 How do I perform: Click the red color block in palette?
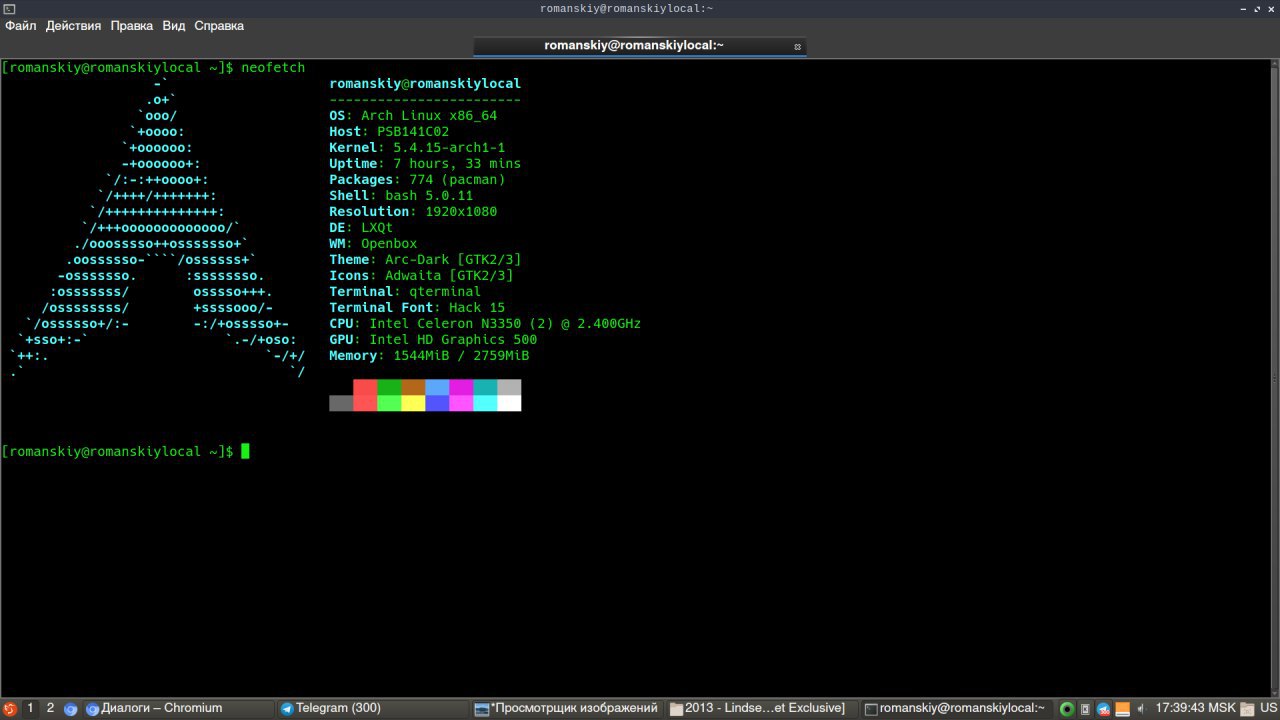click(365, 387)
